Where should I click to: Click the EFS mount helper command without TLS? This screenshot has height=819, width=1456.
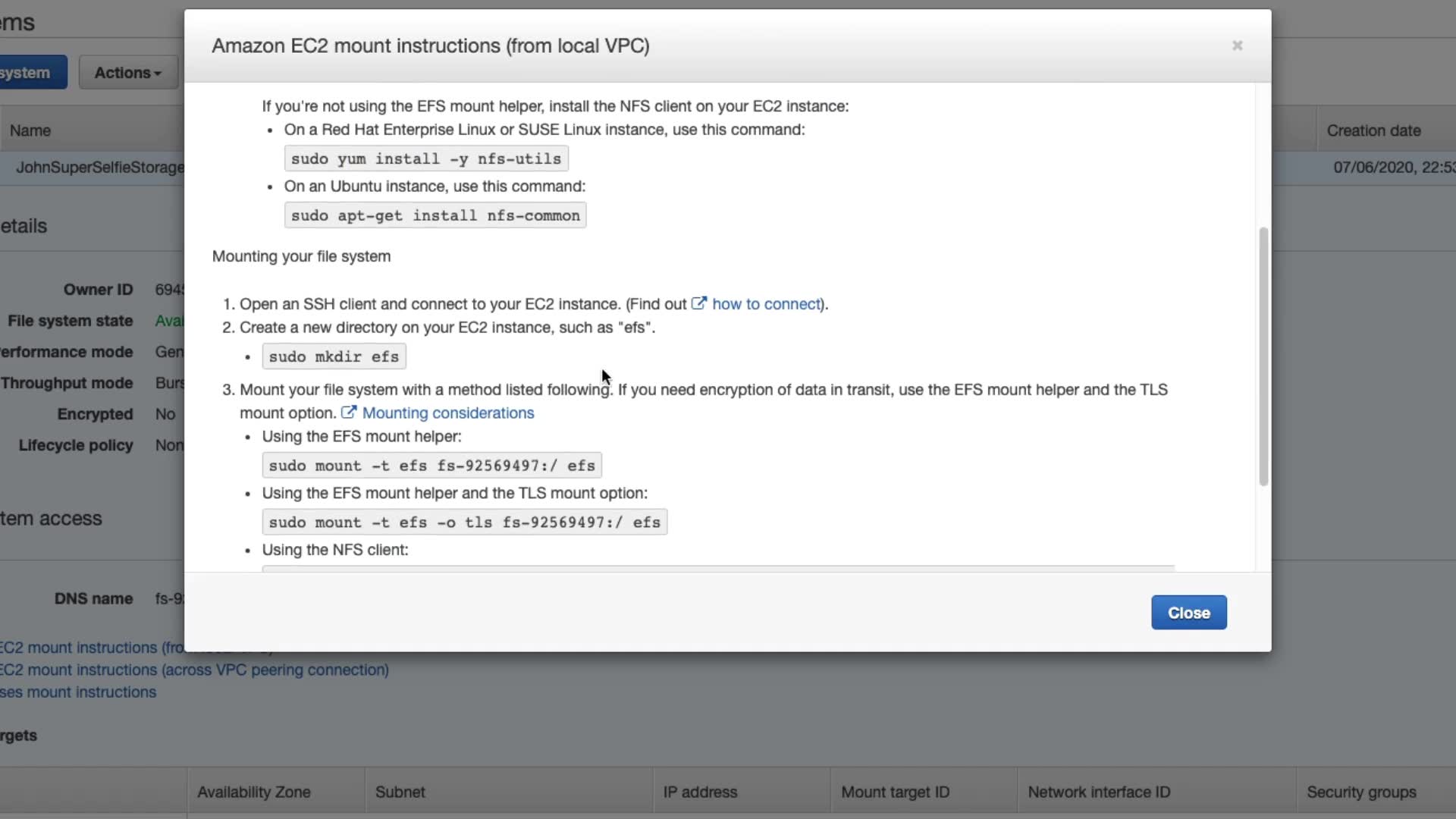click(431, 466)
